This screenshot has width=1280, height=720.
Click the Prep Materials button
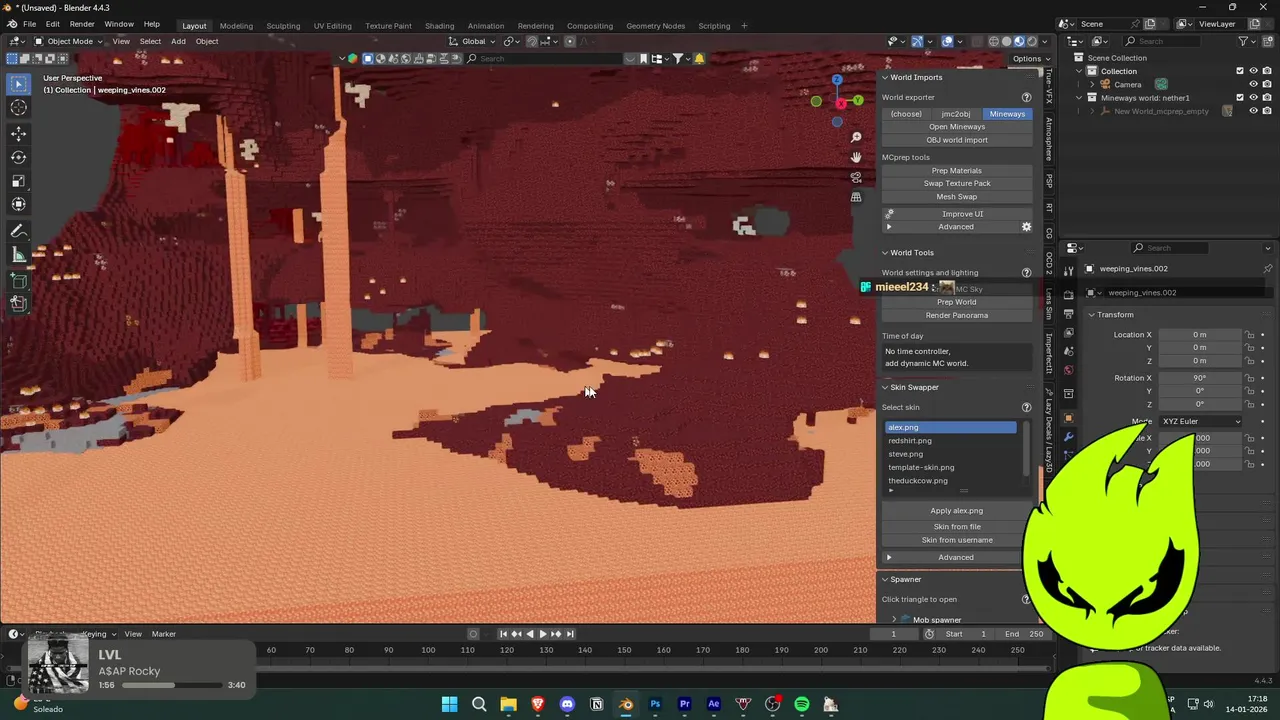[x=957, y=170]
